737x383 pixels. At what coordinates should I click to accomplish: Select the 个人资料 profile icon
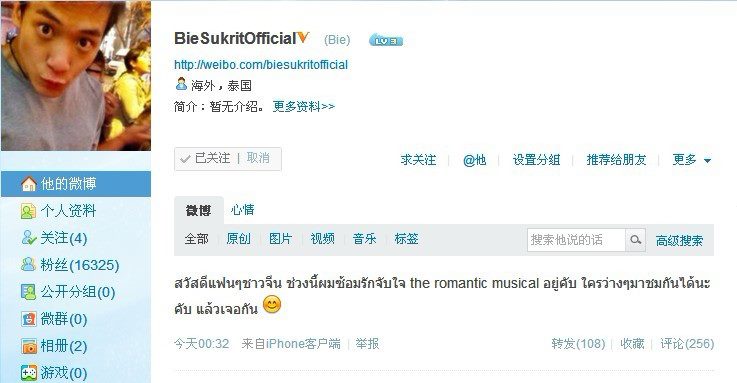(x=28, y=211)
